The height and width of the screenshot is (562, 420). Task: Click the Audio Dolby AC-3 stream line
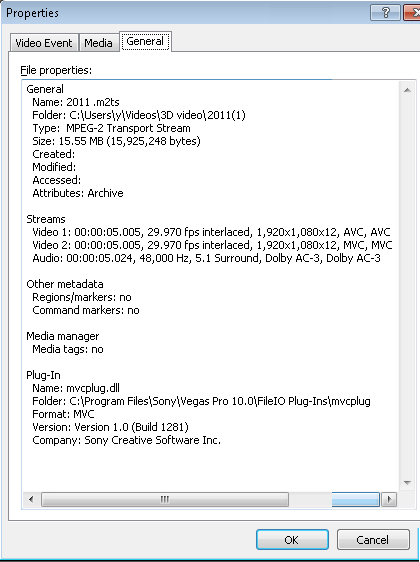point(206,258)
